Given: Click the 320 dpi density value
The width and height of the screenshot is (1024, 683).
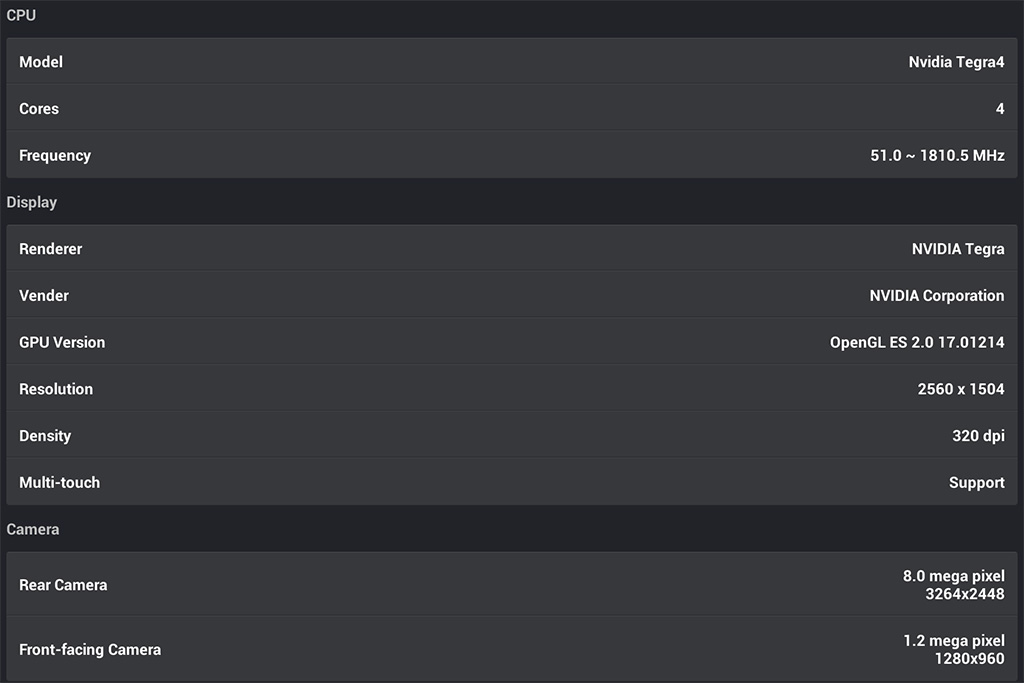Looking at the screenshot, I should click(x=978, y=436).
